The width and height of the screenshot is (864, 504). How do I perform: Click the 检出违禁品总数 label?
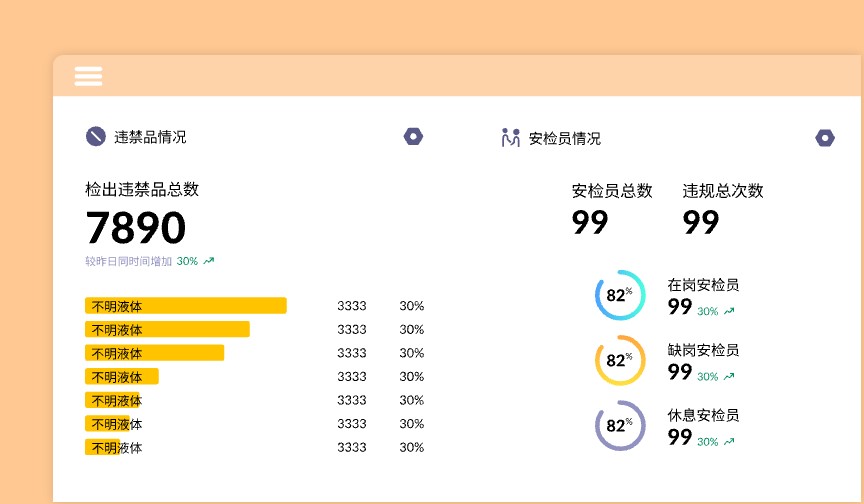pos(142,189)
